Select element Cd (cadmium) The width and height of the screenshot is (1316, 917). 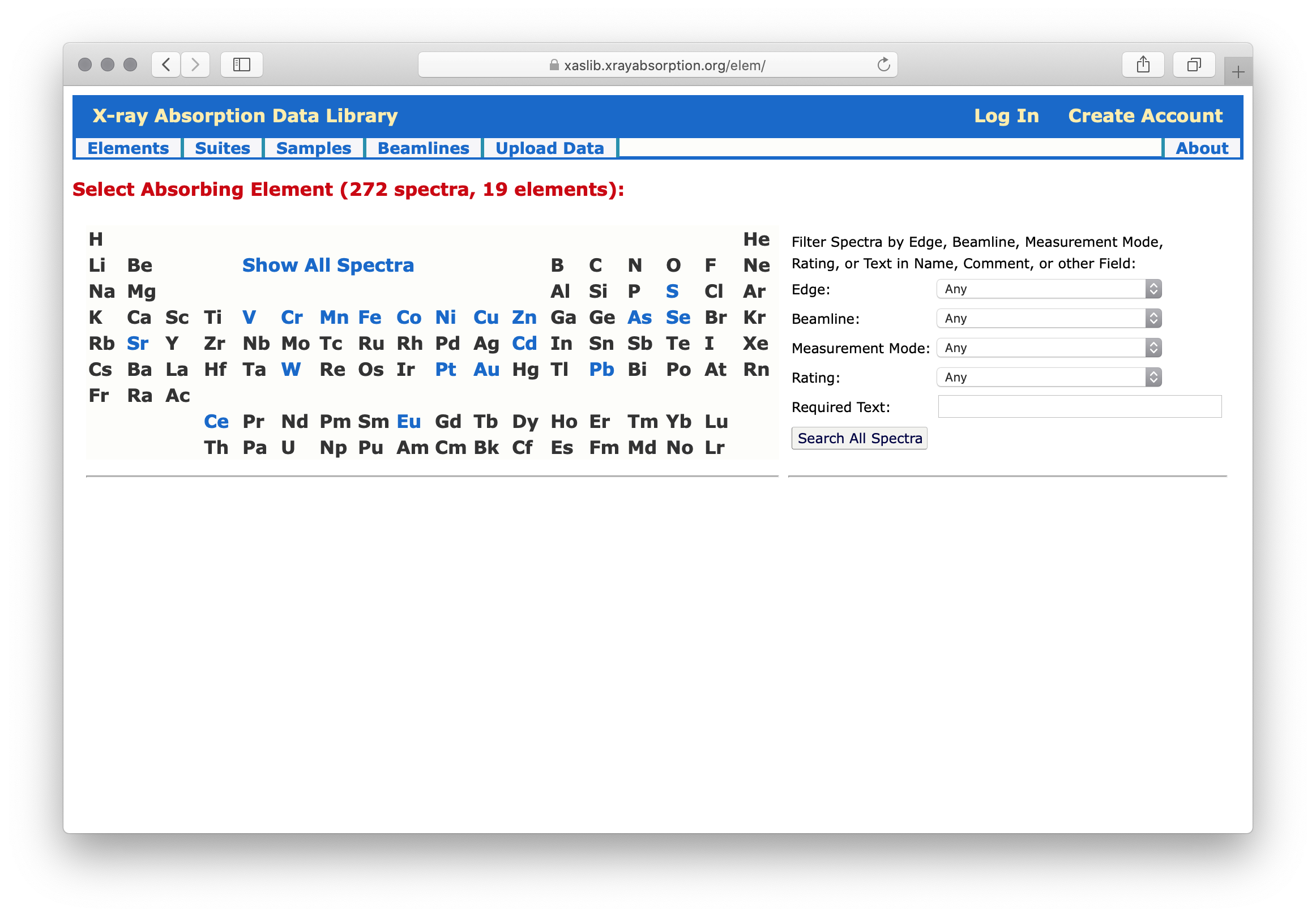pos(524,343)
